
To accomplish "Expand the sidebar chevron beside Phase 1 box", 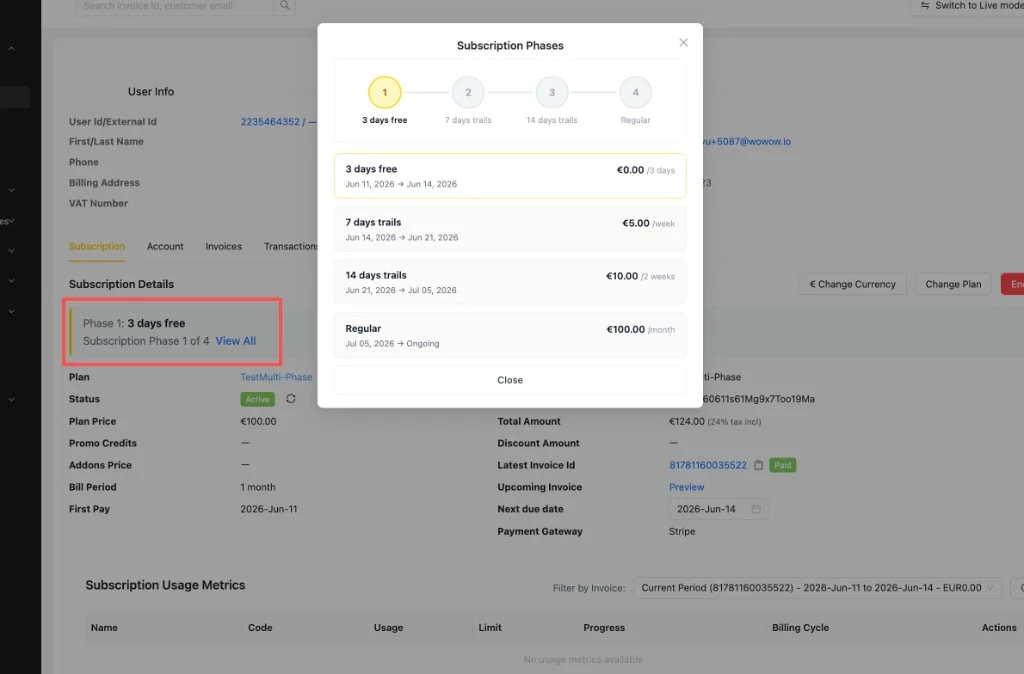I will coord(12,312).
